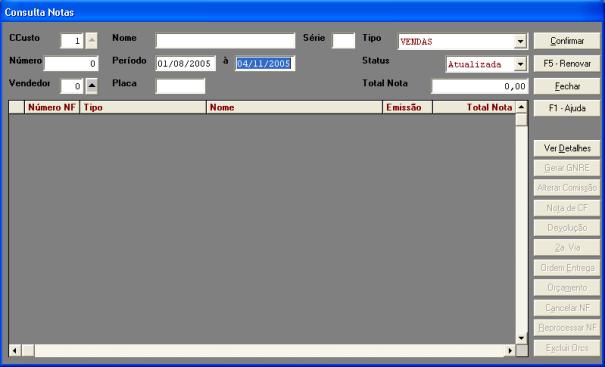605x367 pixels.
Task: Click the Número input field
Action: pyautogui.click(x=71, y=64)
